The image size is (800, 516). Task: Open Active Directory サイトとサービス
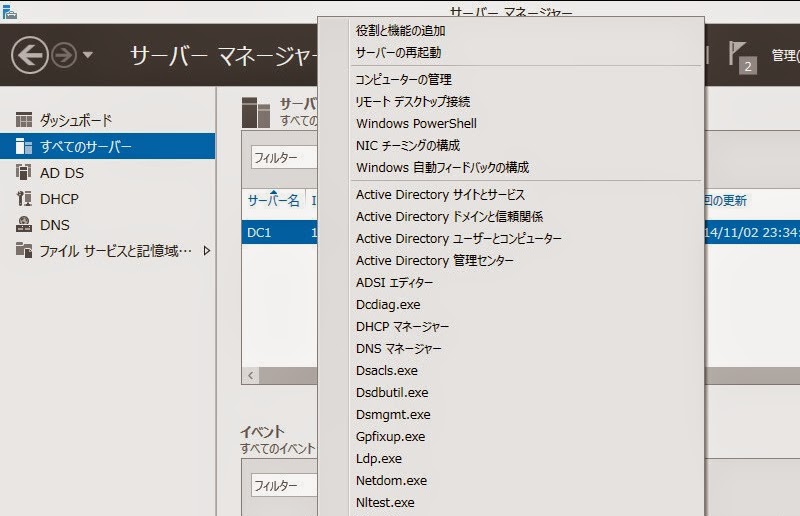(440, 194)
